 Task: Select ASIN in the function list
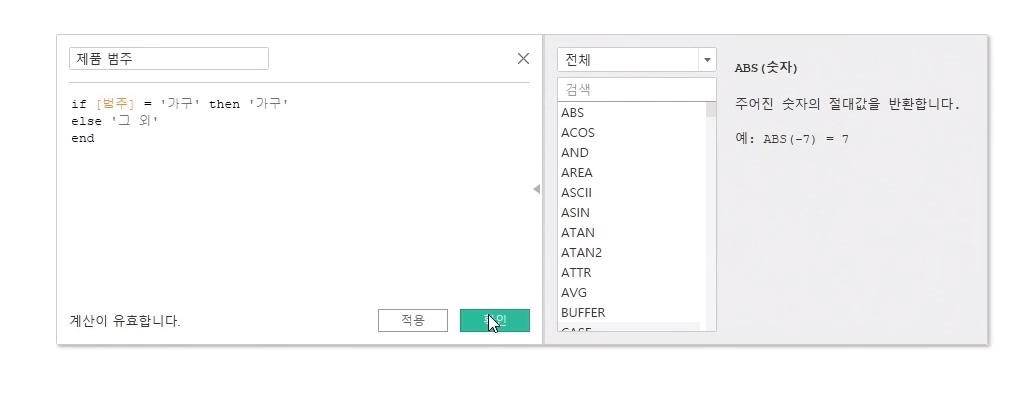632,212
